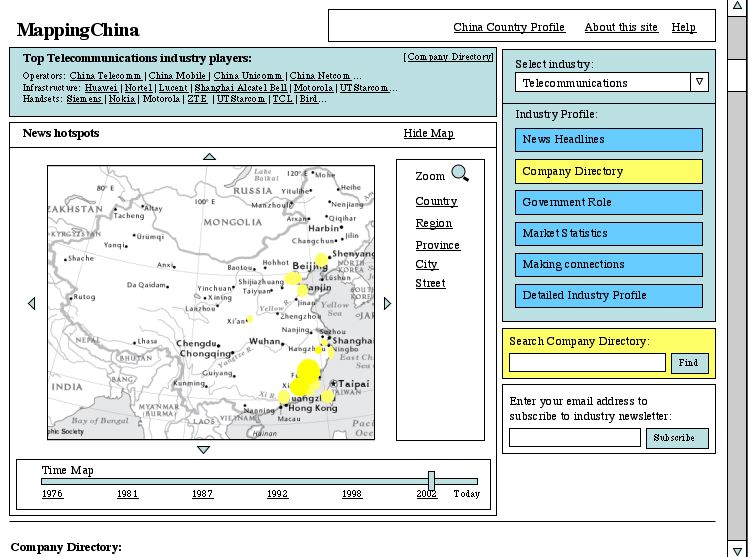Click the hotspot beside Taipei on the map
This screenshot has height=557, width=748.
point(327,396)
